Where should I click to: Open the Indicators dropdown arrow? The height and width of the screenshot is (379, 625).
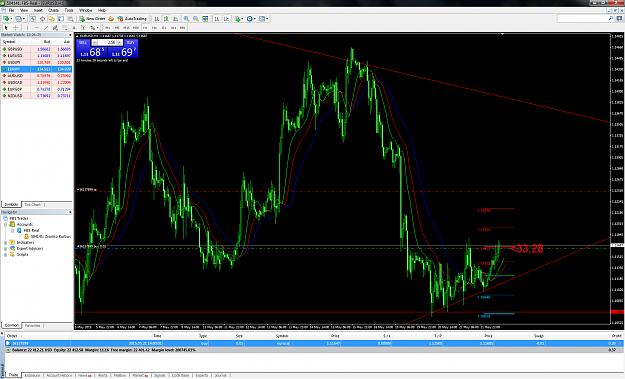pos(242,19)
